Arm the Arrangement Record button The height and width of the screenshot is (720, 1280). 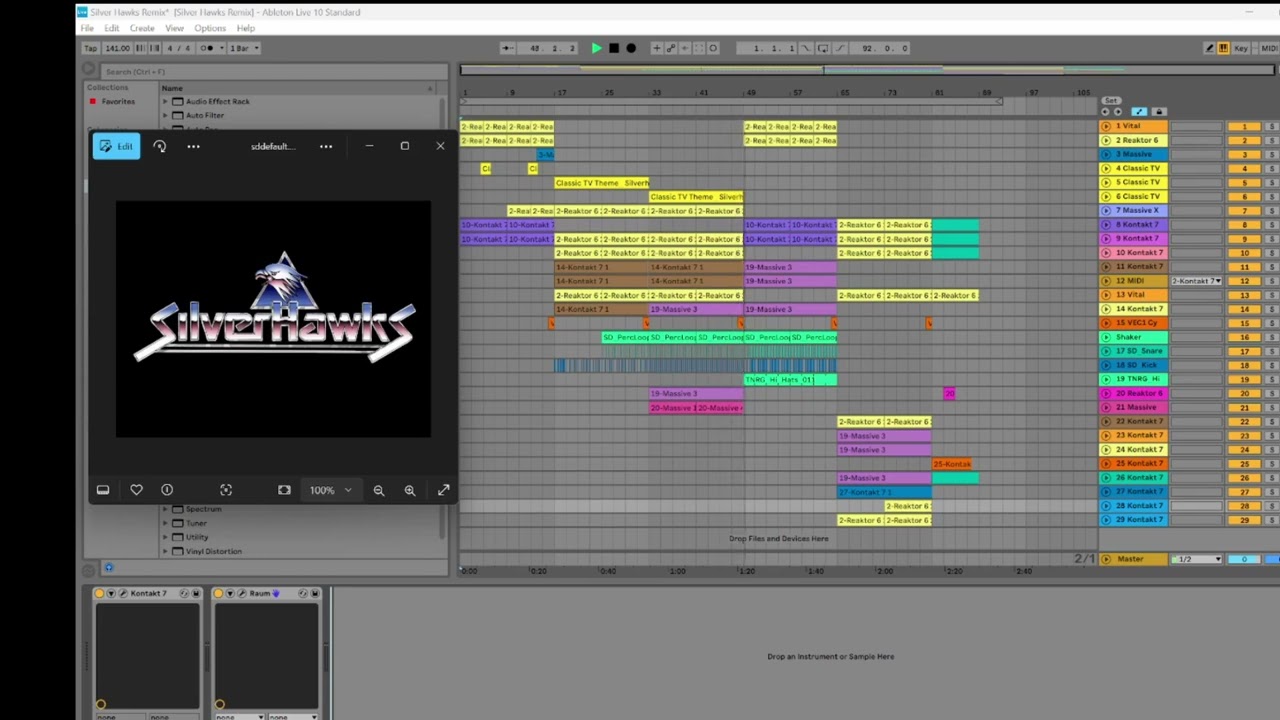point(631,48)
